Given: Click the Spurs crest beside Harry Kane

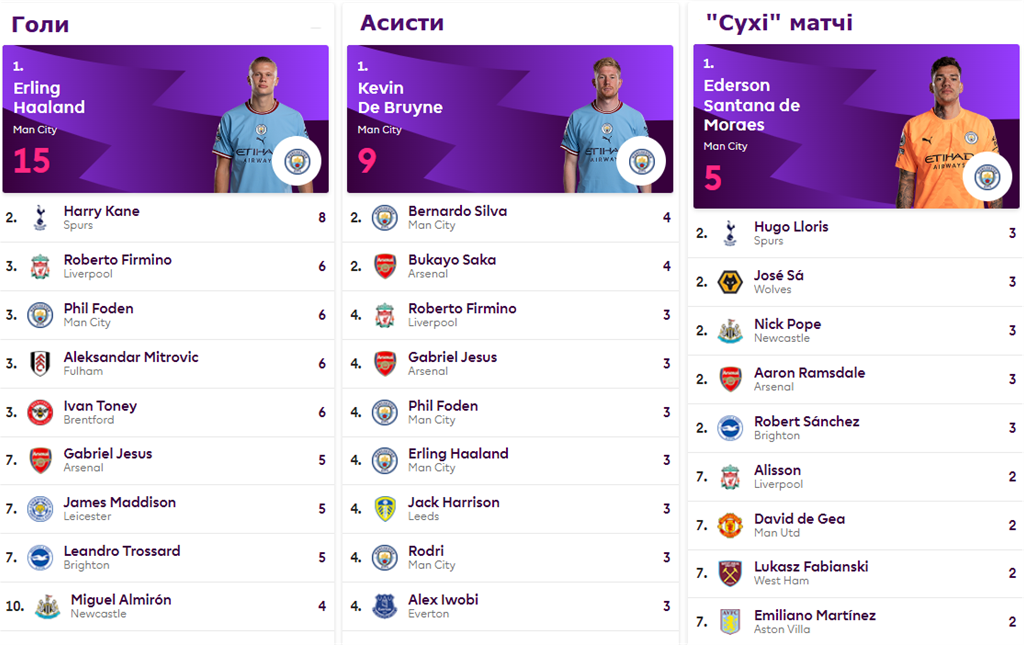Looking at the screenshot, I should tap(40, 217).
